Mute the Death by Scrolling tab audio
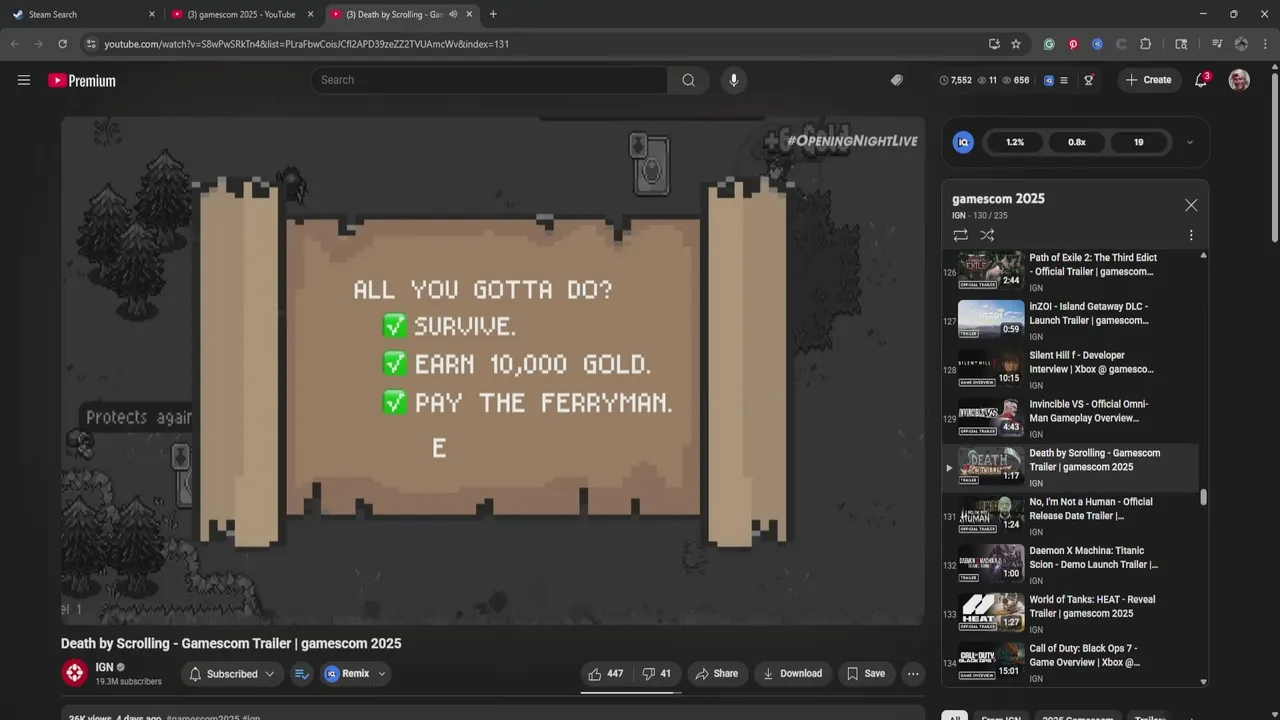The height and width of the screenshot is (720, 1280). [x=453, y=14]
